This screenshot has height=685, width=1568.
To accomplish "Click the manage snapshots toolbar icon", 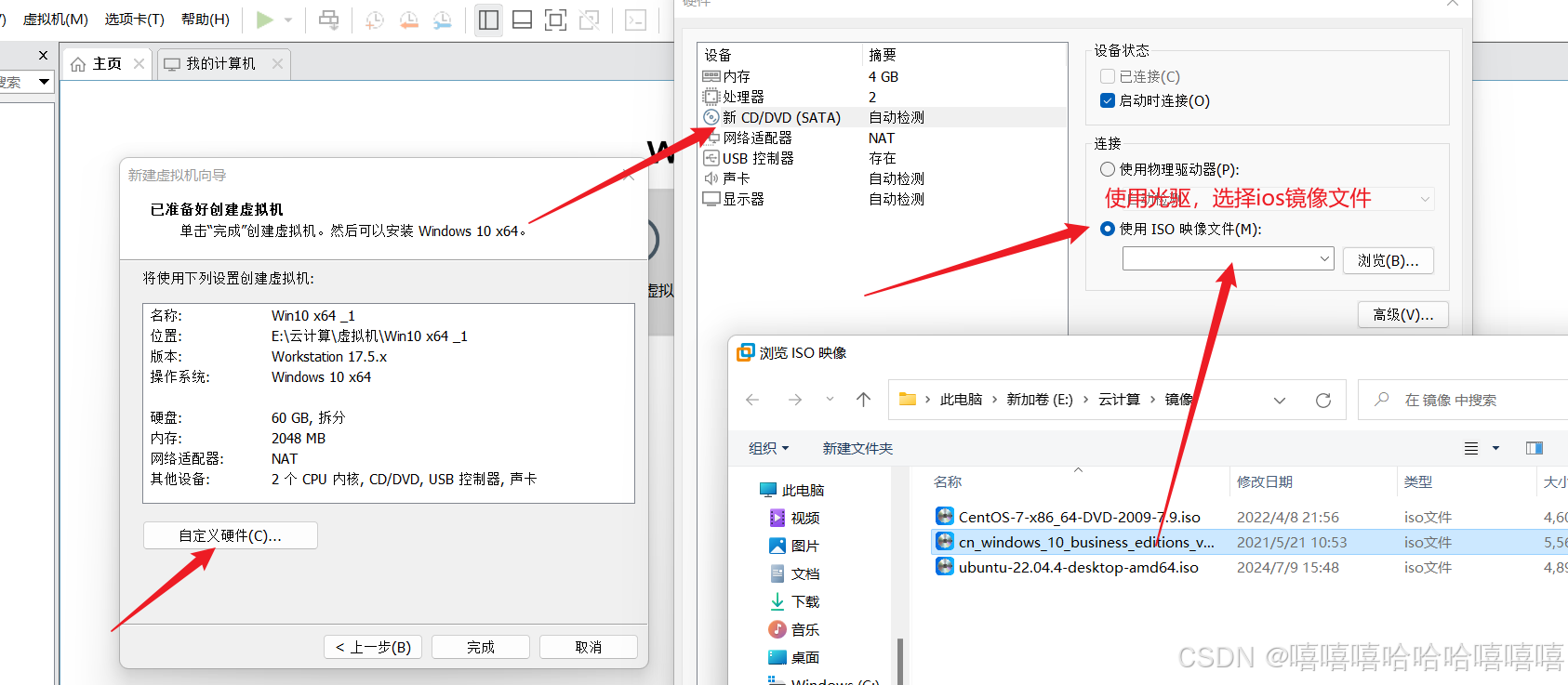I will pos(442,20).
